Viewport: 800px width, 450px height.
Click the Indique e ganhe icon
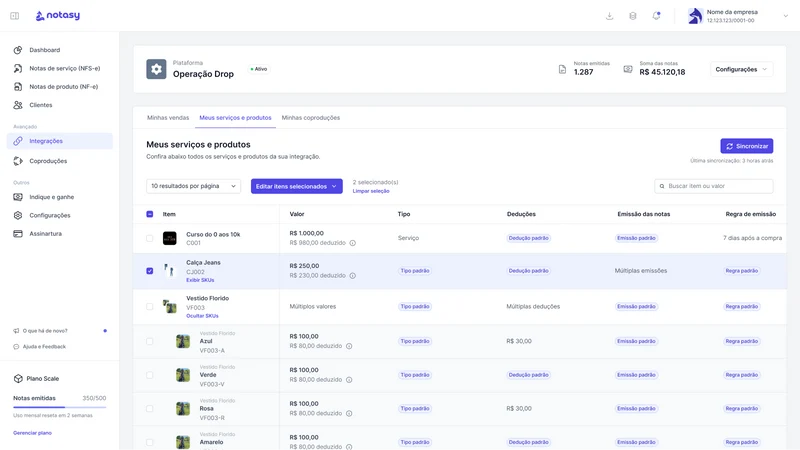pos(18,197)
